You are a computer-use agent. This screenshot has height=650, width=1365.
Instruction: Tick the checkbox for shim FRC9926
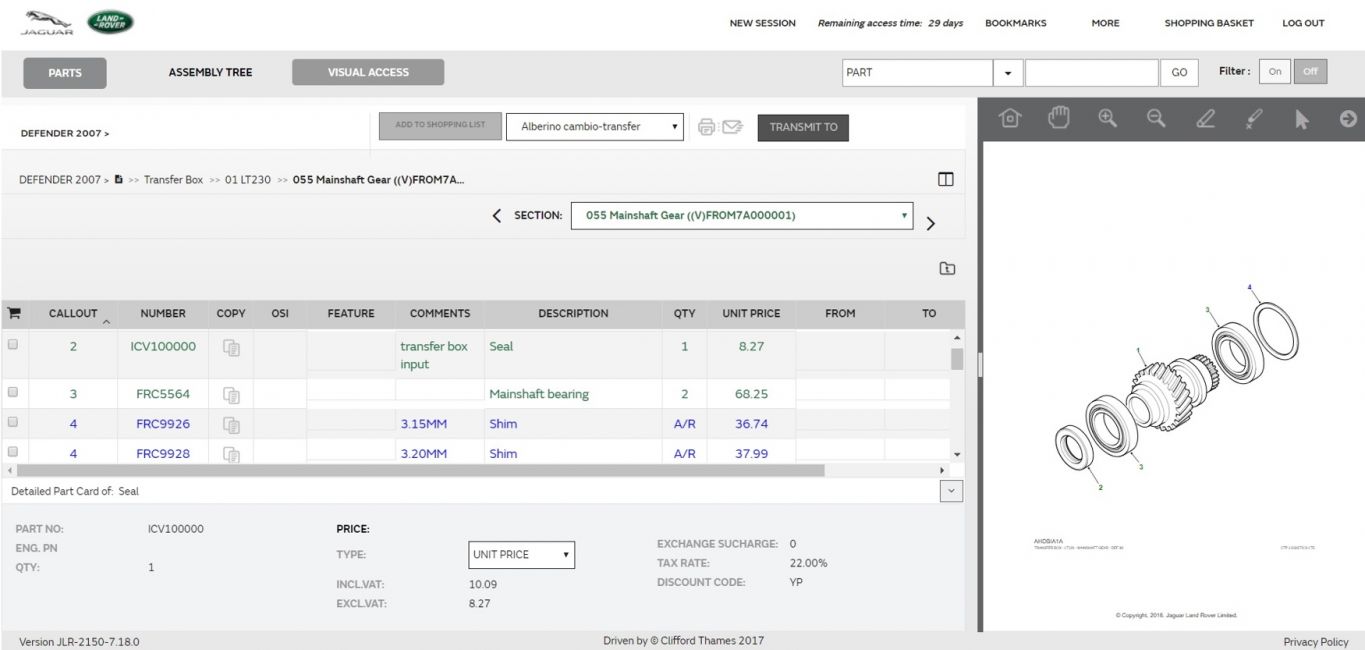[13, 422]
